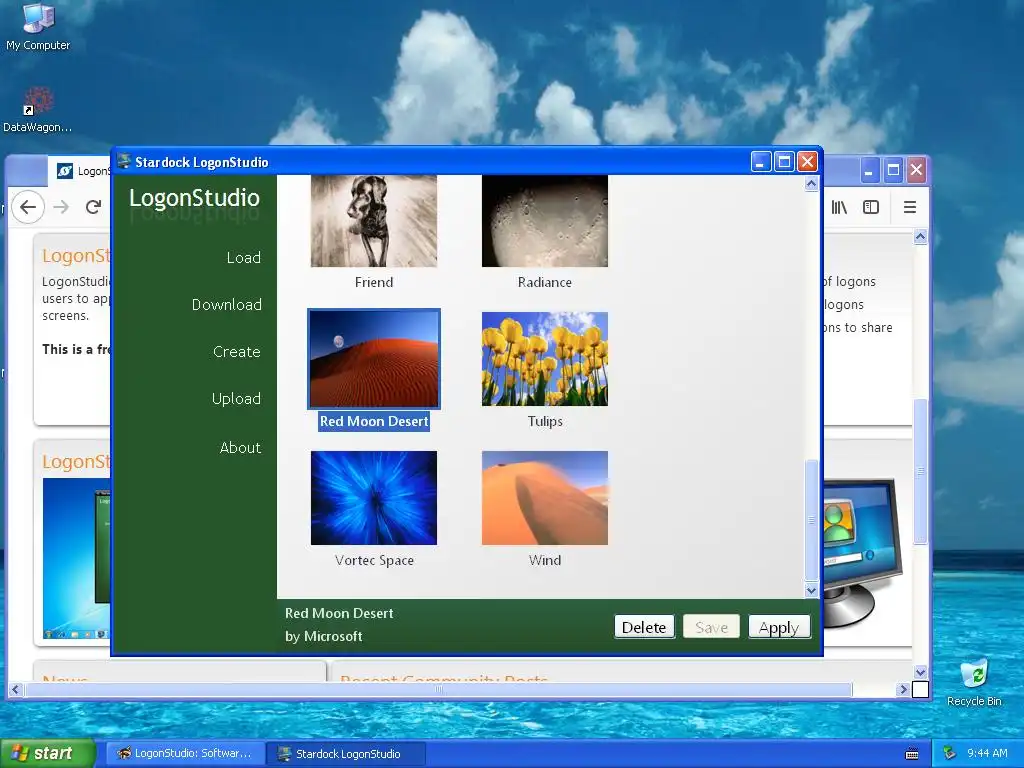Select the DataWagon desktop shortcut
Image resolution: width=1024 pixels, height=768 pixels.
click(x=37, y=110)
